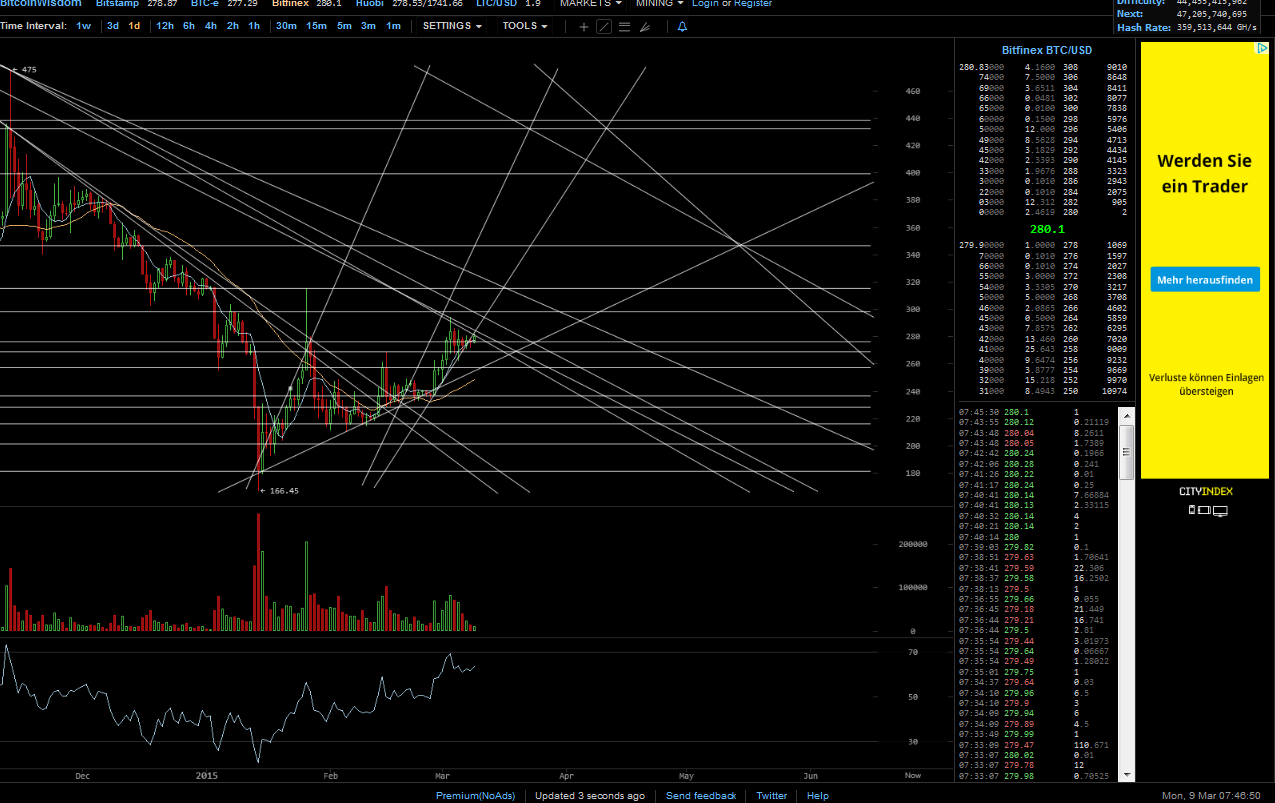Select the crosshair cursor tool

tap(584, 26)
